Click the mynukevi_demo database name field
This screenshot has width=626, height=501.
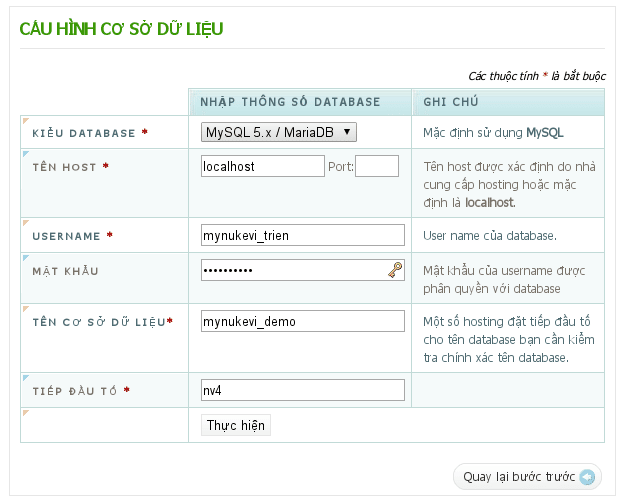point(302,321)
